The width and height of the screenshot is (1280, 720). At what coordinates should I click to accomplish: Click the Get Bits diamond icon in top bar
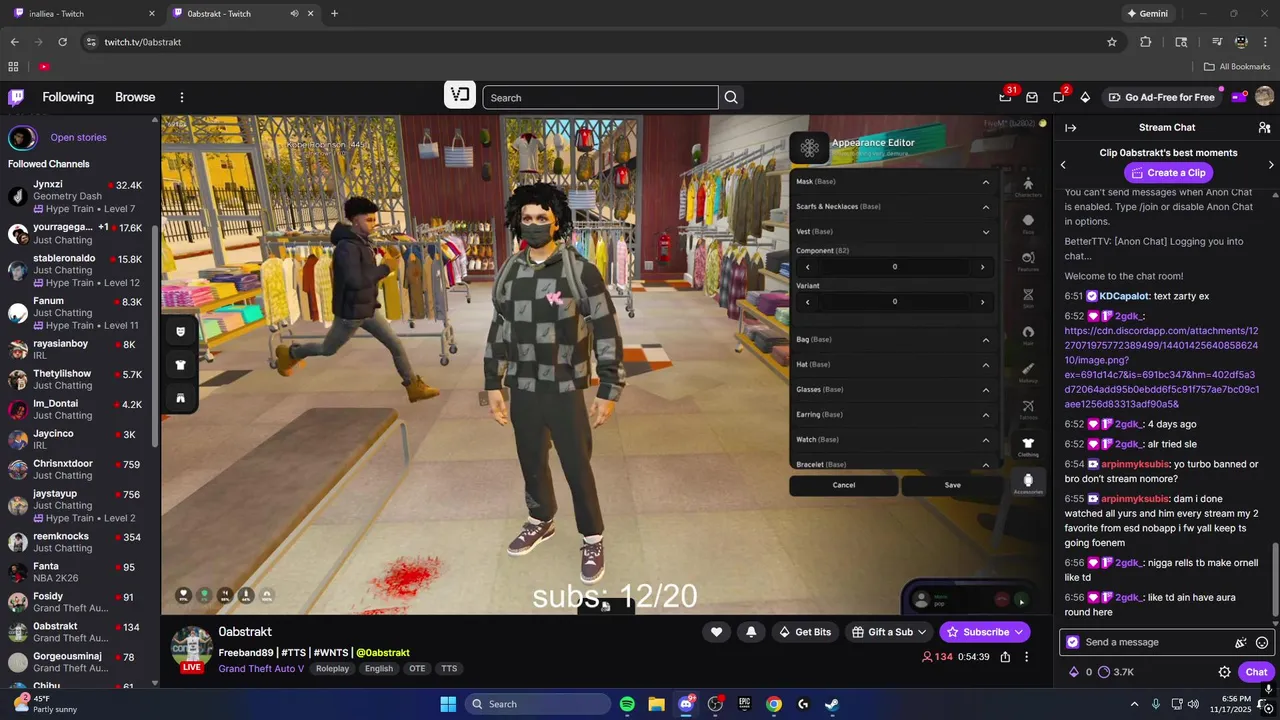tap(1085, 97)
